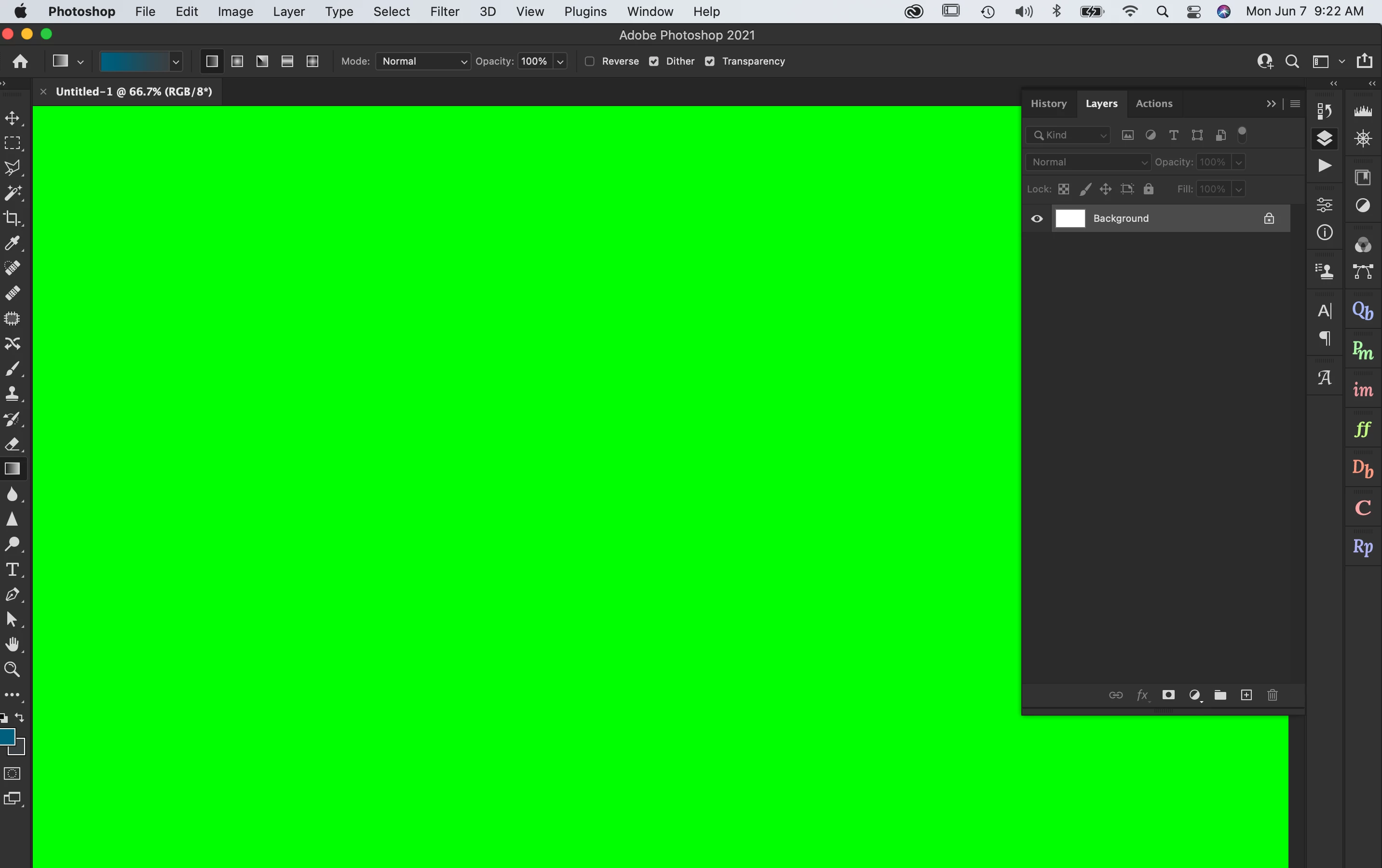Open the gradient Mode dropdown
This screenshot has width=1382, height=868.
423,61
